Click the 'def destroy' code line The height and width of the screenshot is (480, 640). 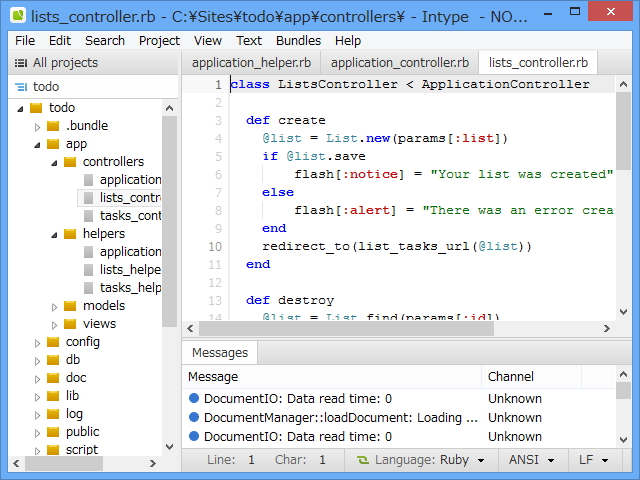pos(290,300)
